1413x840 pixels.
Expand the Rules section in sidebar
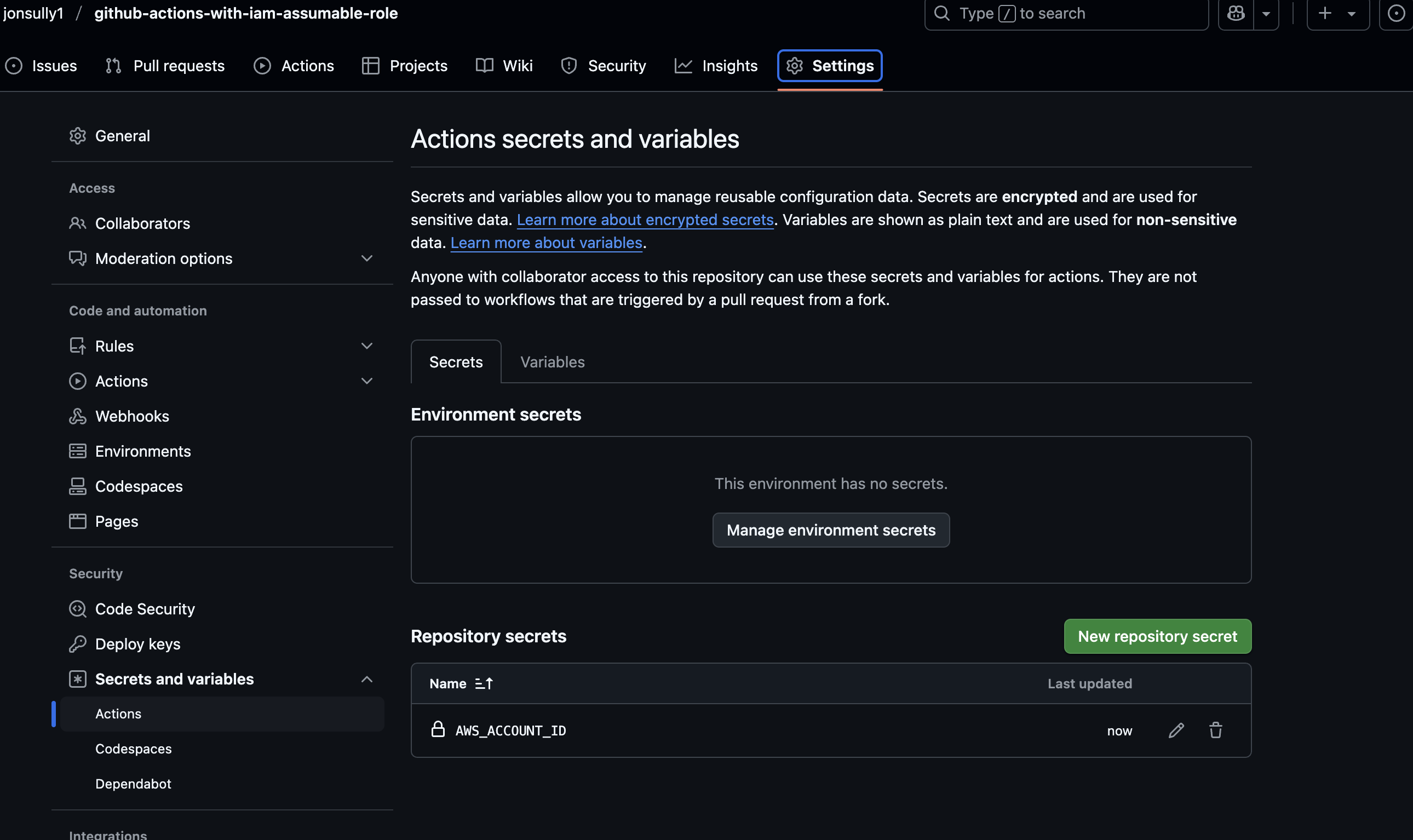coord(367,346)
